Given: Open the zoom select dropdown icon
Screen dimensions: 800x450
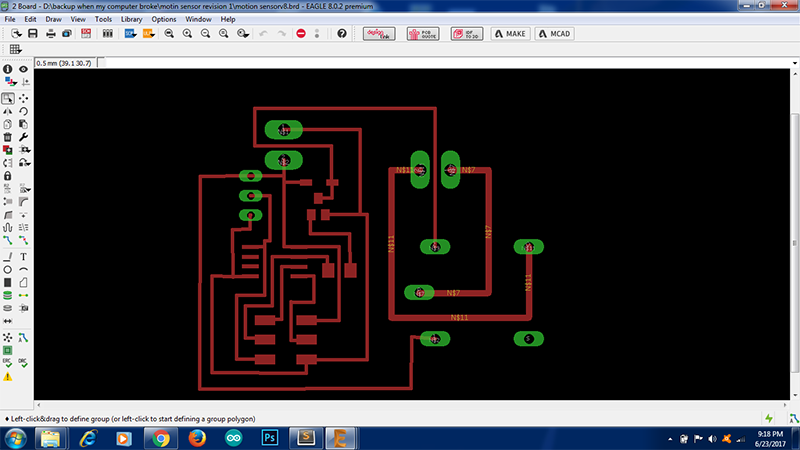Looking at the screenshot, I should tap(243, 34).
